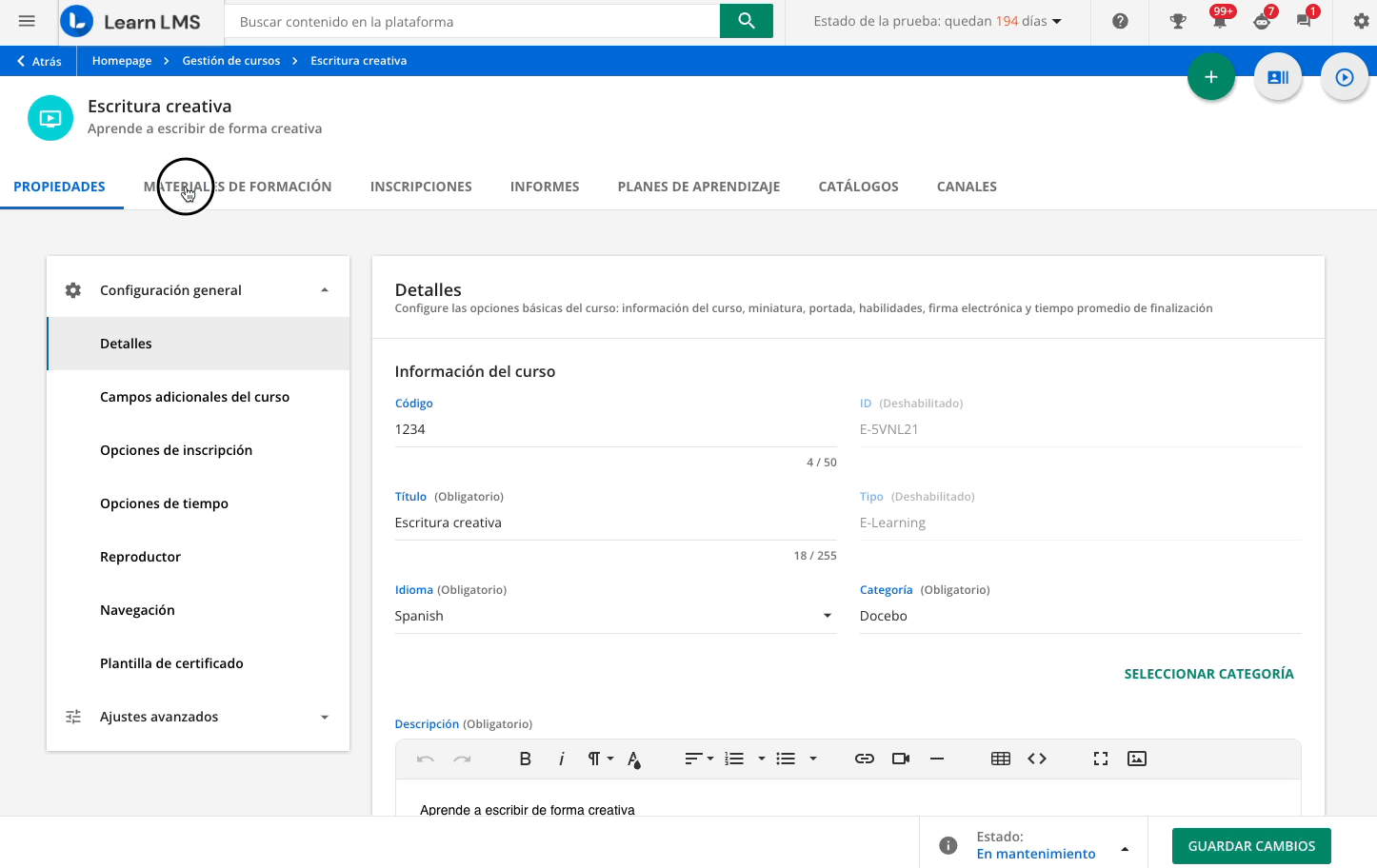Switch to the Planes de aprendizaje tab
This screenshot has height=868, width=1377.
(x=699, y=187)
